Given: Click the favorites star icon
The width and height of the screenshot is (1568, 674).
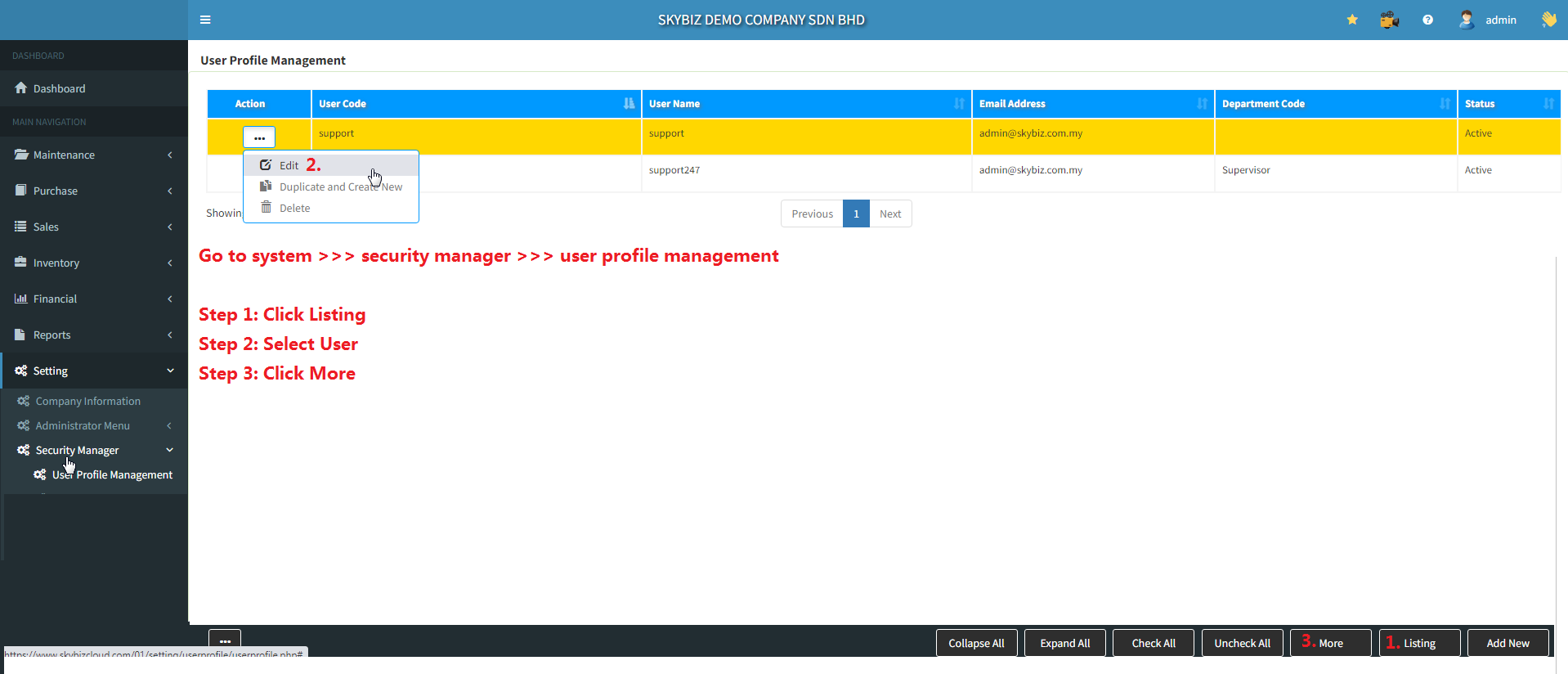Looking at the screenshot, I should (x=1352, y=20).
